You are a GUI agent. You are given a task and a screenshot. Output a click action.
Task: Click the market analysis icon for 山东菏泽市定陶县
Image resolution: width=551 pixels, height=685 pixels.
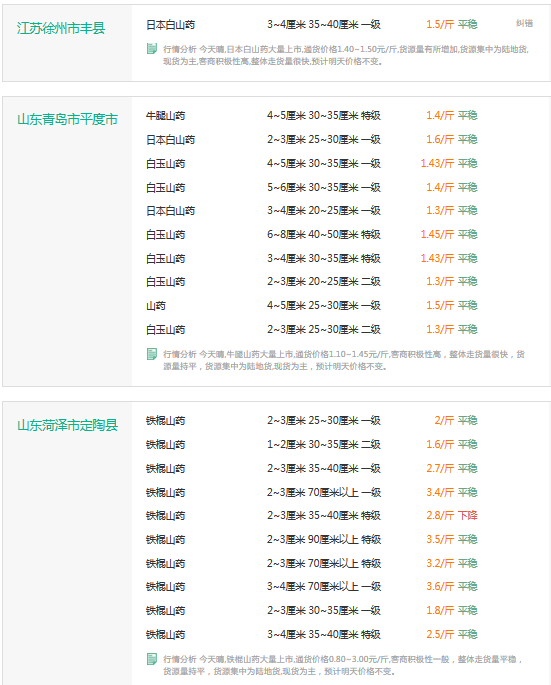pyautogui.click(x=152, y=658)
